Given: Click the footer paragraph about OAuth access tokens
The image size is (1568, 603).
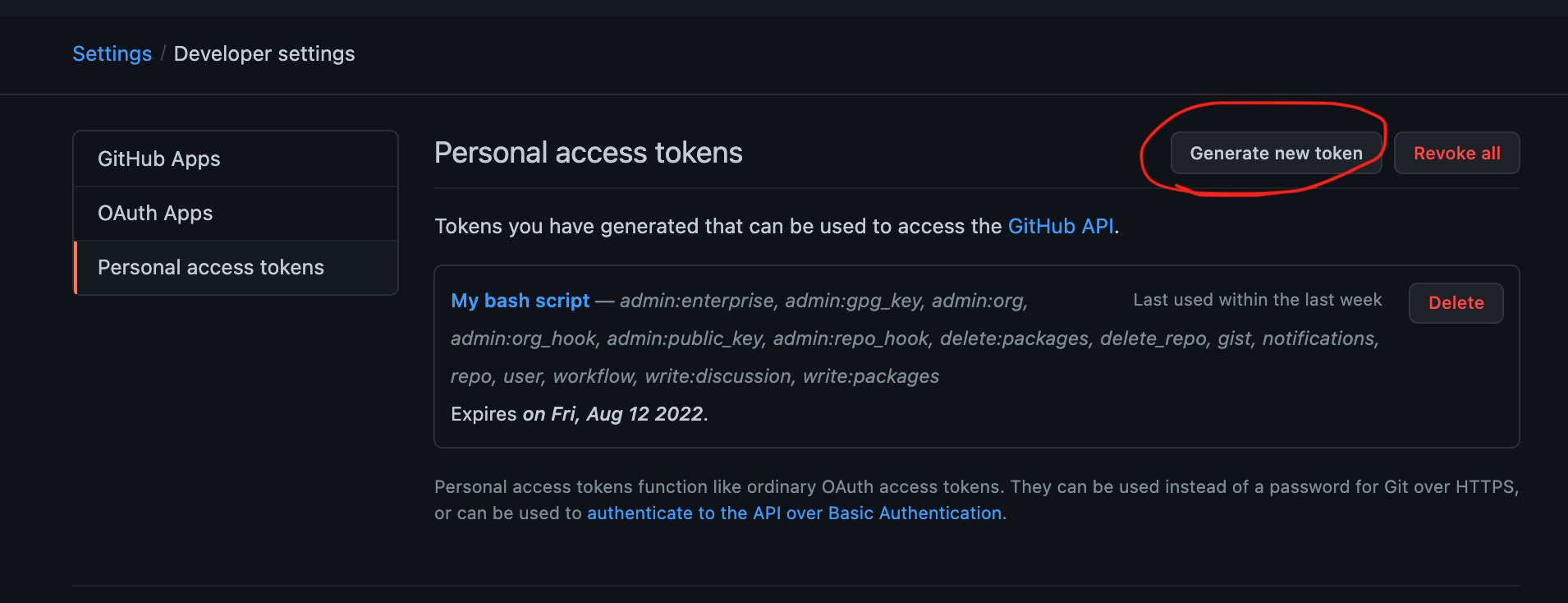Looking at the screenshot, I should coord(976,499).
